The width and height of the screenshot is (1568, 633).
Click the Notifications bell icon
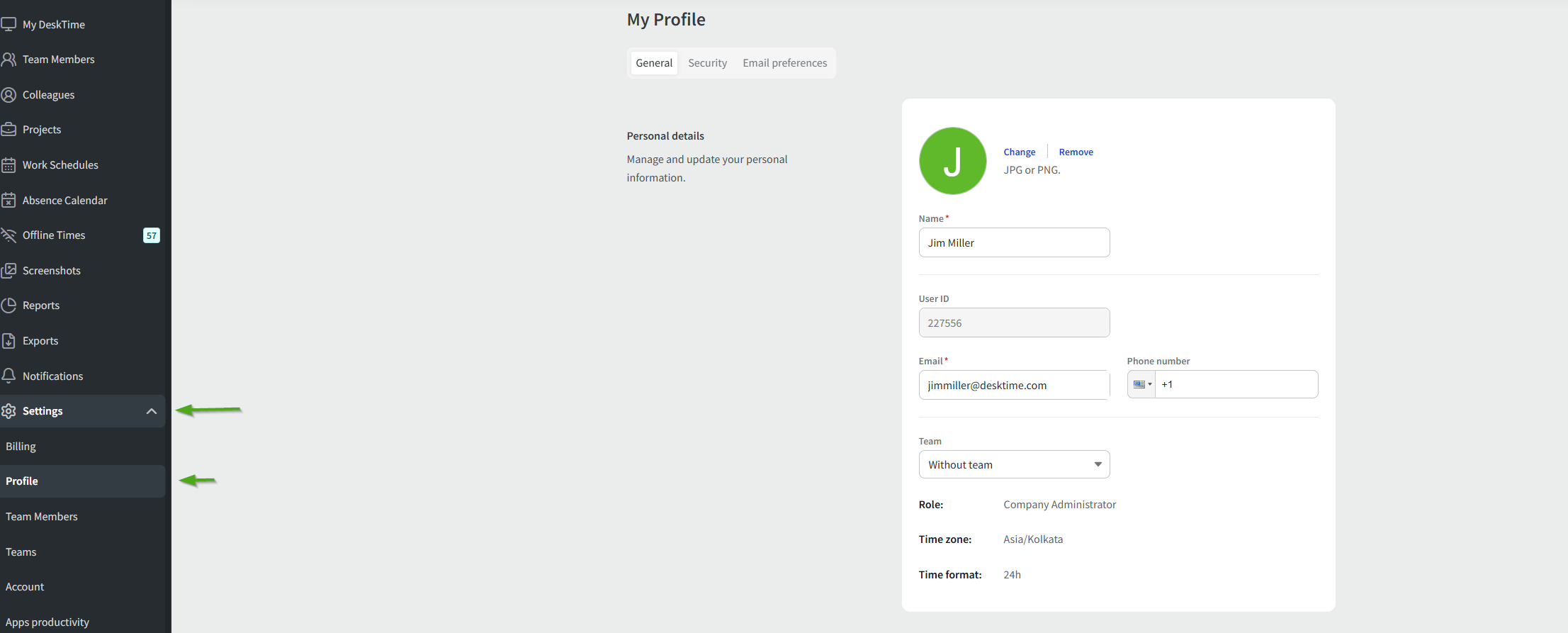pyautogui.click(x=9, y=376)
